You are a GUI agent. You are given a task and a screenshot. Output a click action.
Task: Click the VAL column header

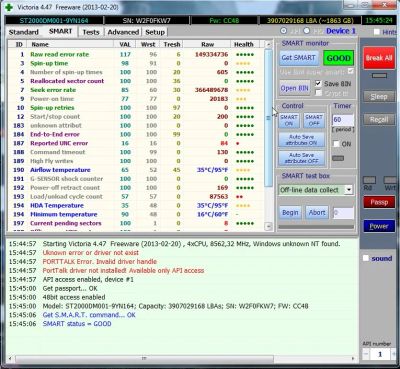click(x=125, y=44)
